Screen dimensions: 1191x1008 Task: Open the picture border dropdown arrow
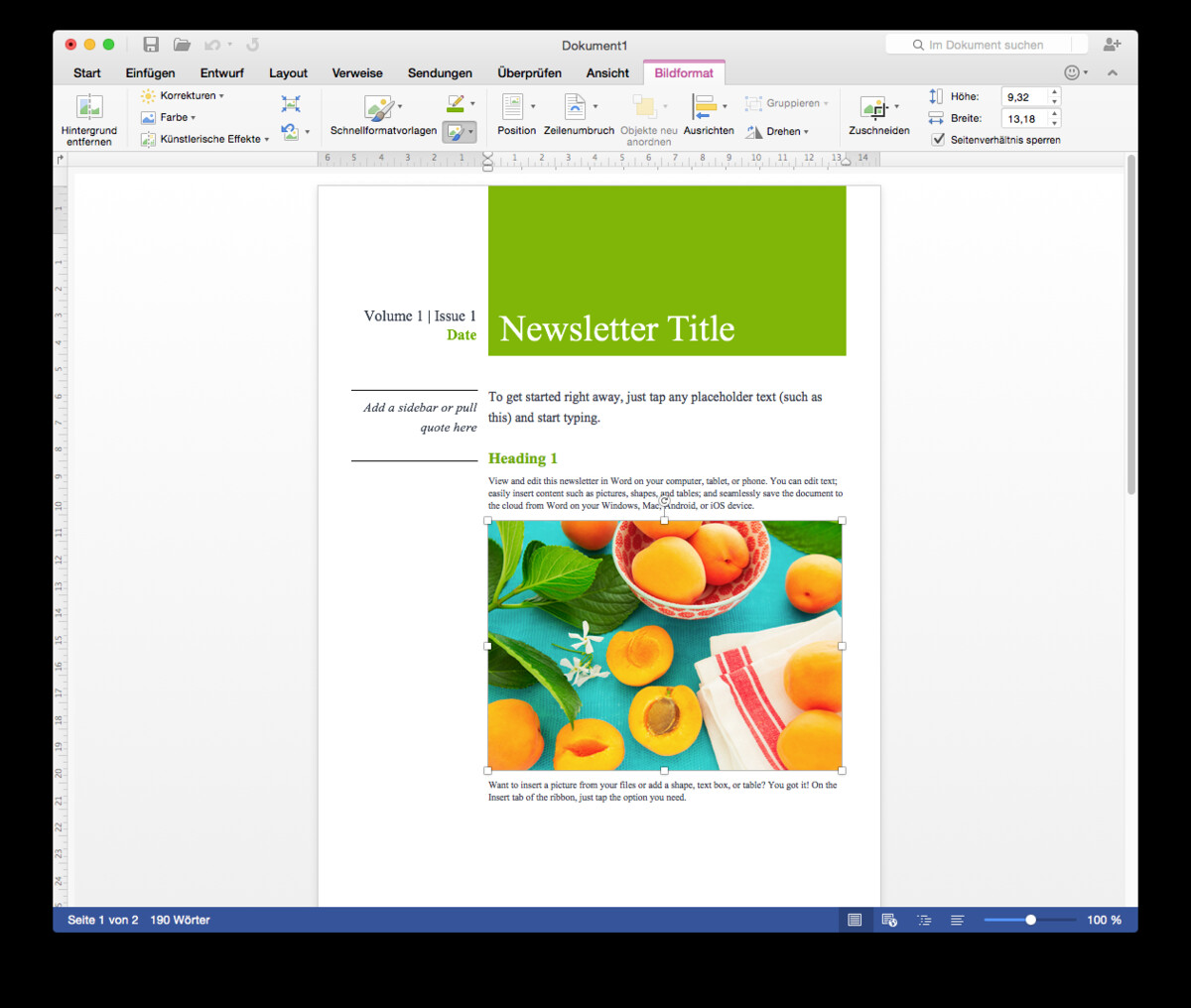[x=471, y=104]
